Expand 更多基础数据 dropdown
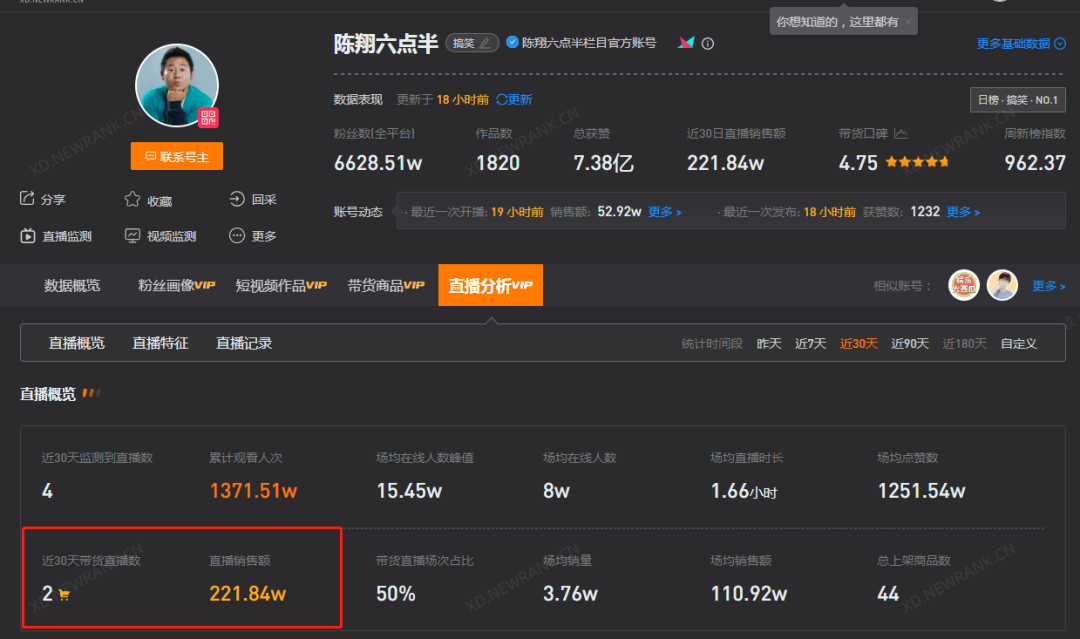The width and height of the screenshot is (1080, 639). [x=1021, y=43]
